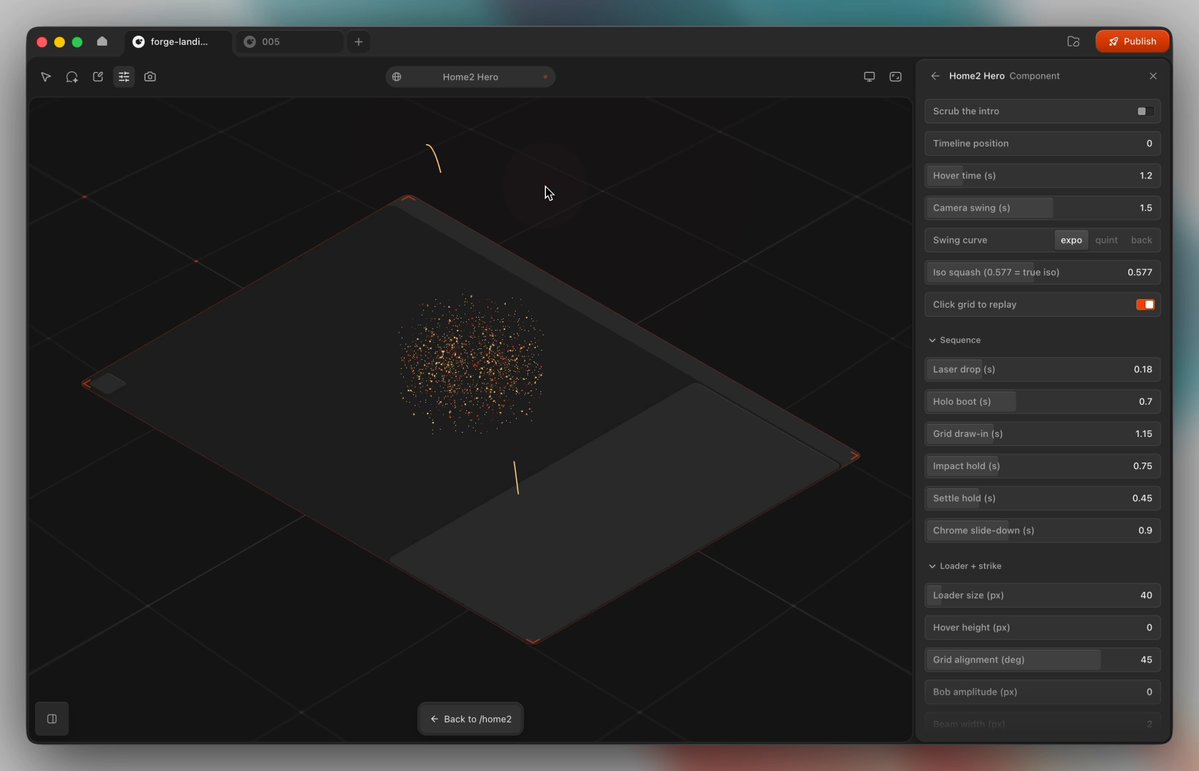The height and width of the screenshot is (771, 1199).
Task: Open a new tab with plus icon
Action: click(359, 41)
